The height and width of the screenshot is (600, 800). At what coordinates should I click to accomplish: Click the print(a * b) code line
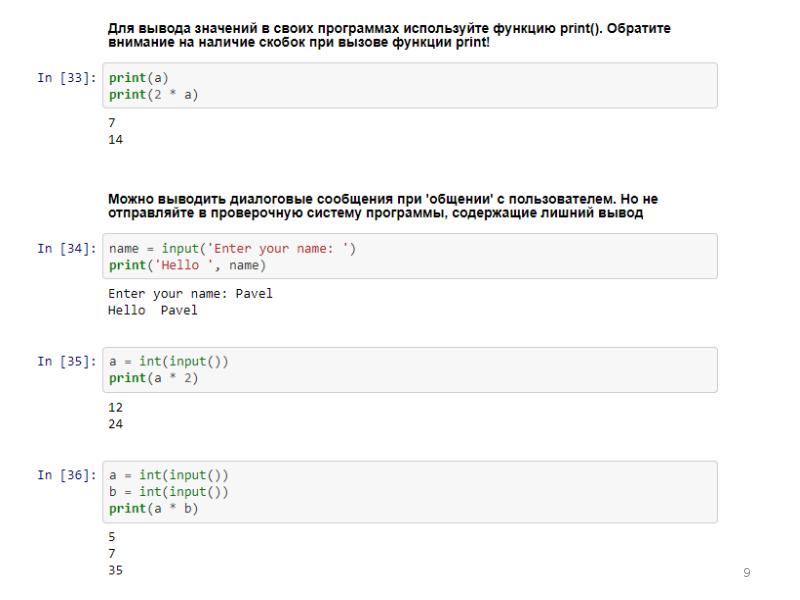(153, 509)
